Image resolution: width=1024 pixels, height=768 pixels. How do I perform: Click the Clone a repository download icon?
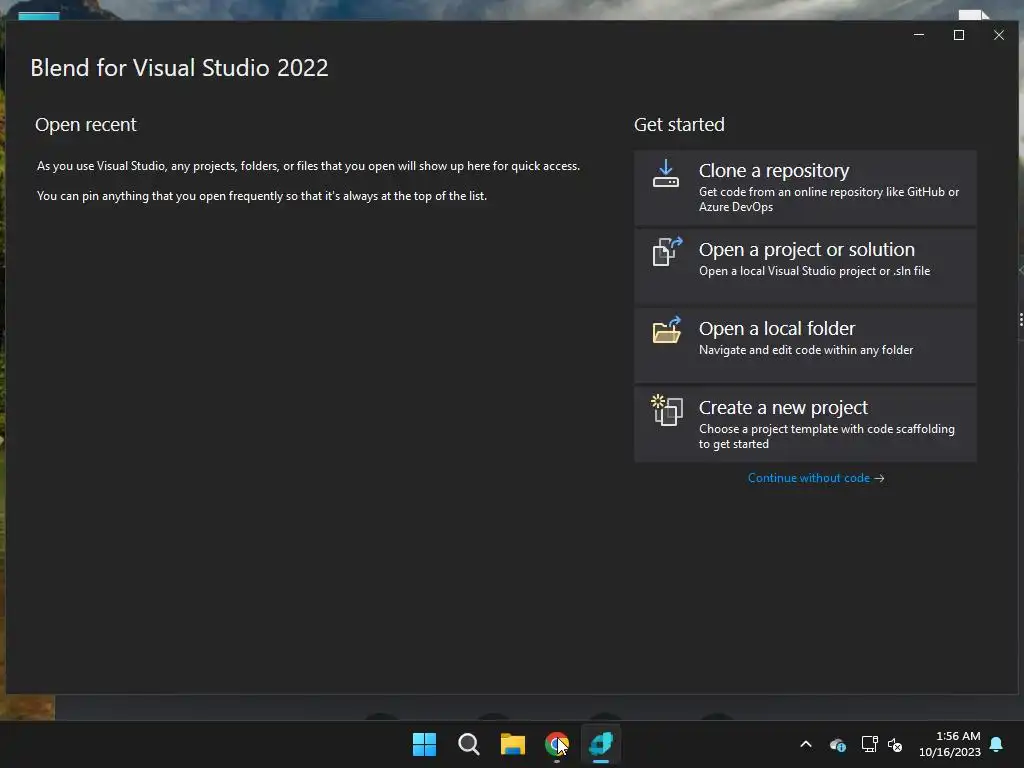[x=665, y=174]
